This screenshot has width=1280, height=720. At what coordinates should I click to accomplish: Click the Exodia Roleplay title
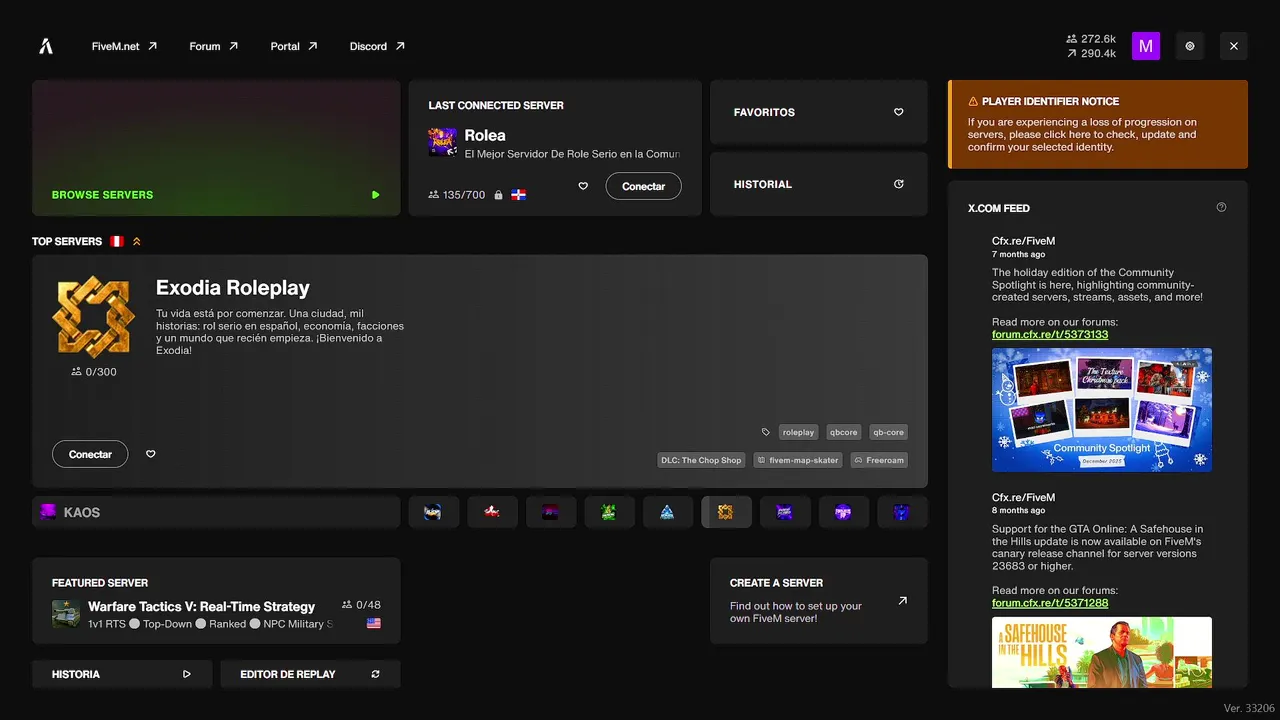coord(233,288)
